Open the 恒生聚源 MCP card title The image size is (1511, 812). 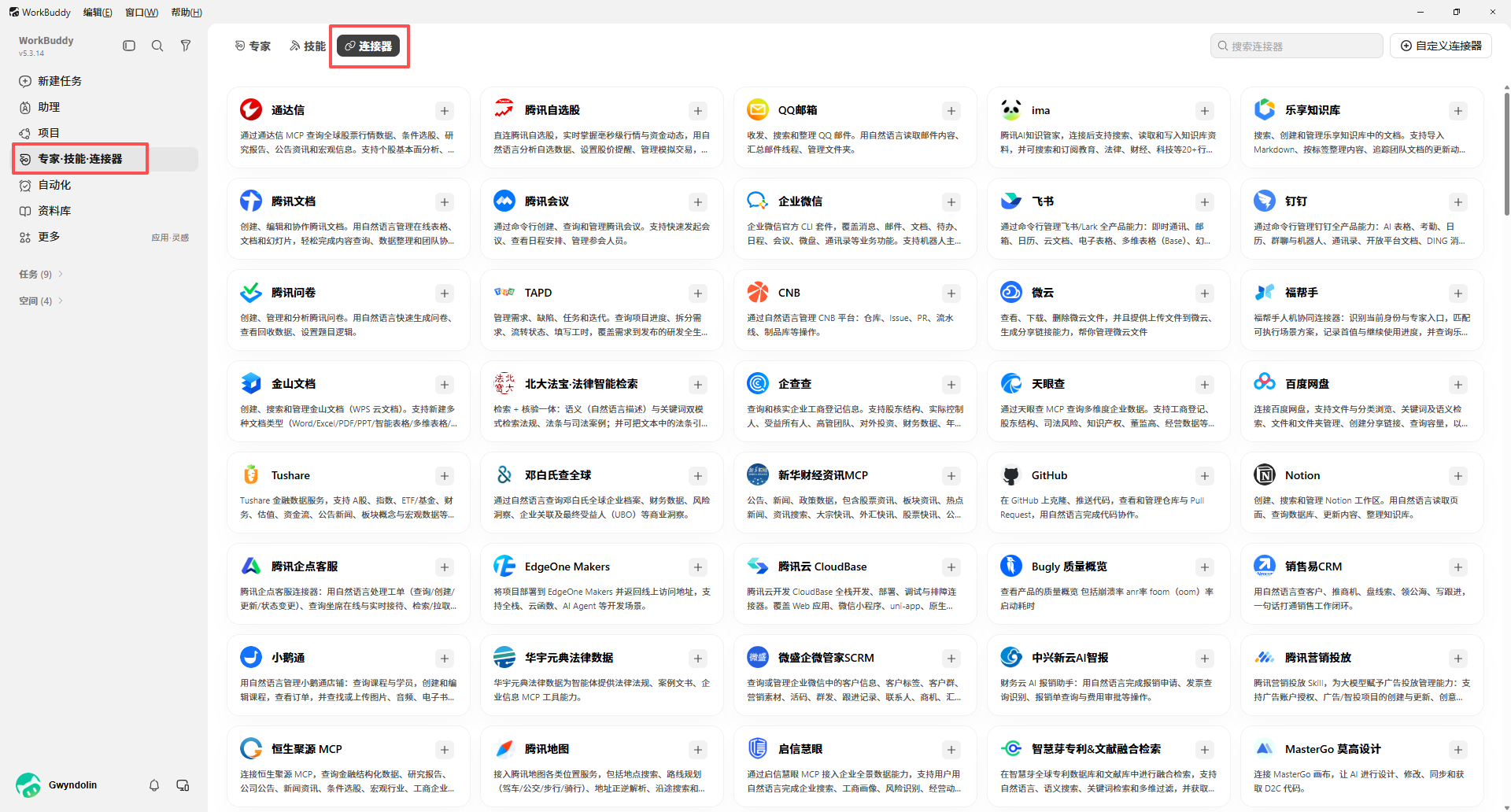[x=306, y=749]
